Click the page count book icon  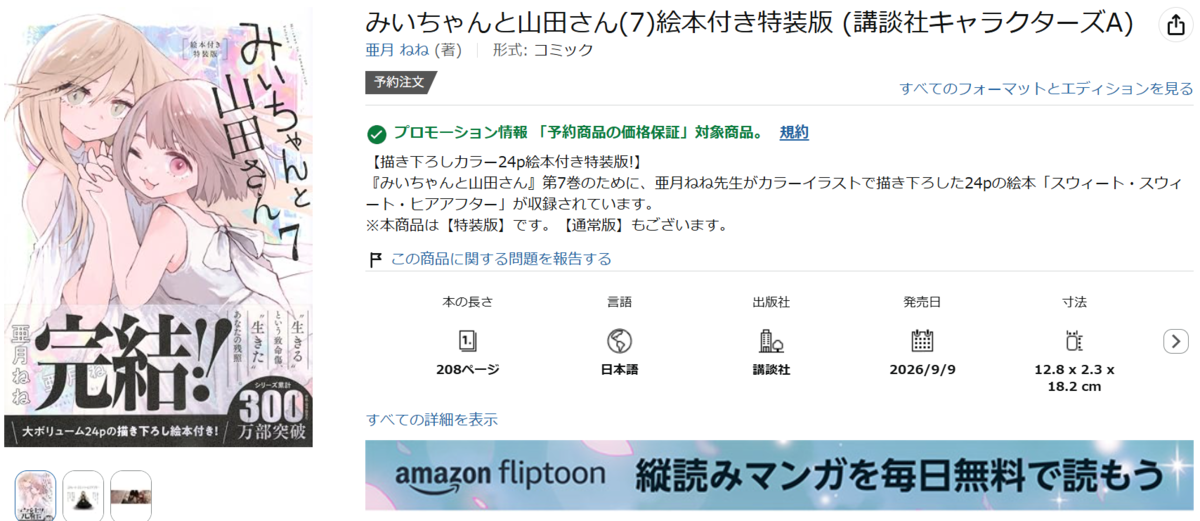pos(467,341)
